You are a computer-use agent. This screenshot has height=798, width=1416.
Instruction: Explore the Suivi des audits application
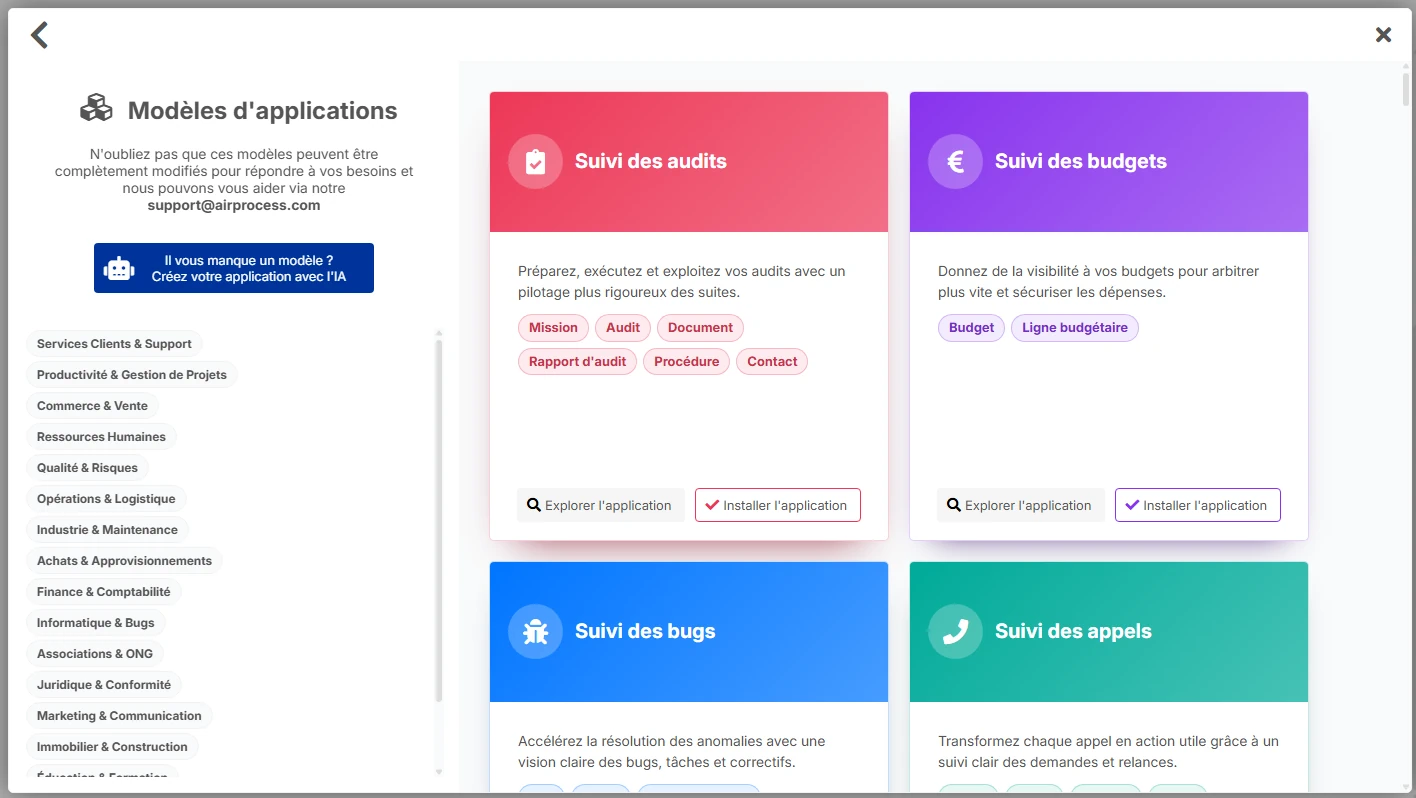coord(601,505)
